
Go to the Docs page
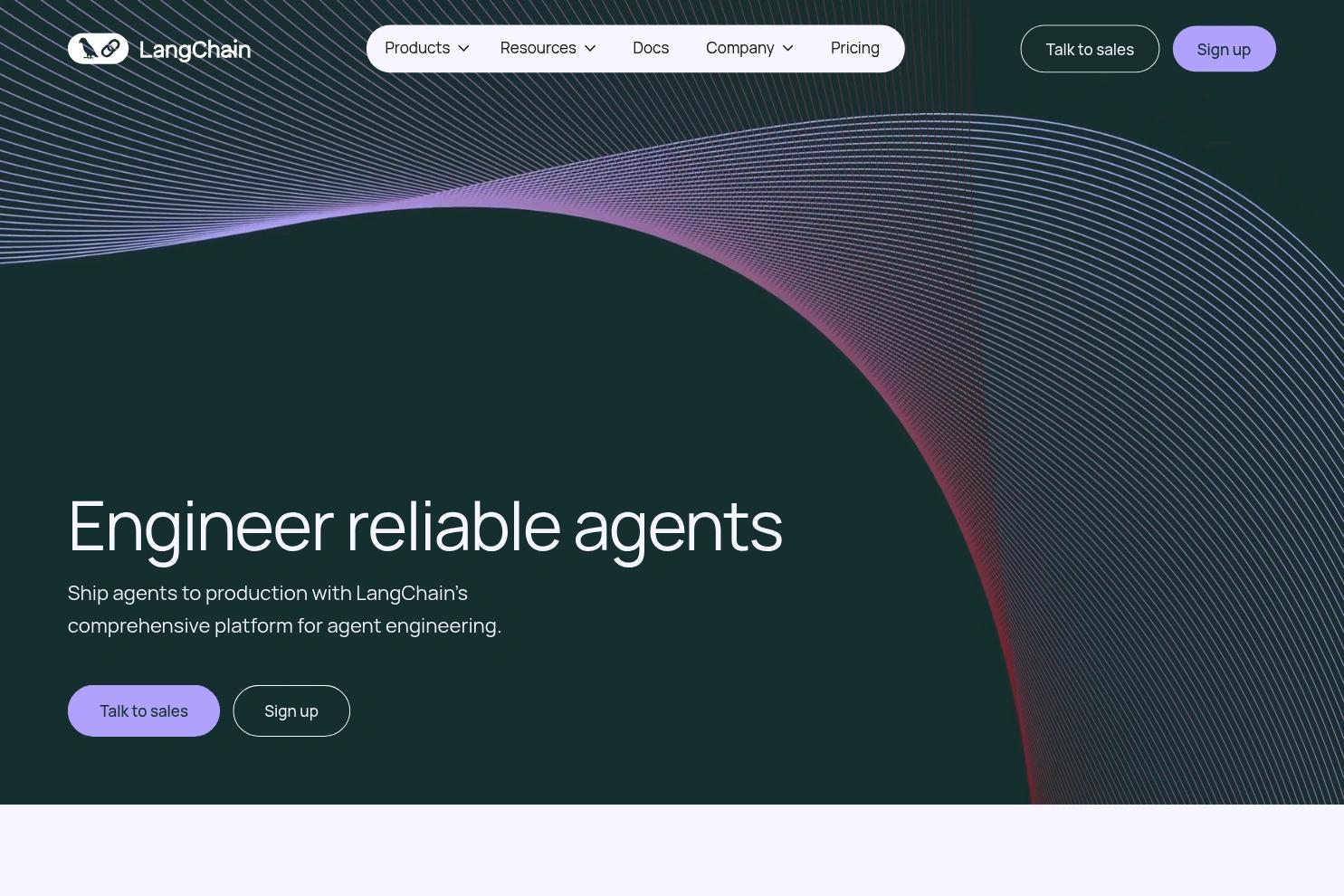(x=651, y=48)
